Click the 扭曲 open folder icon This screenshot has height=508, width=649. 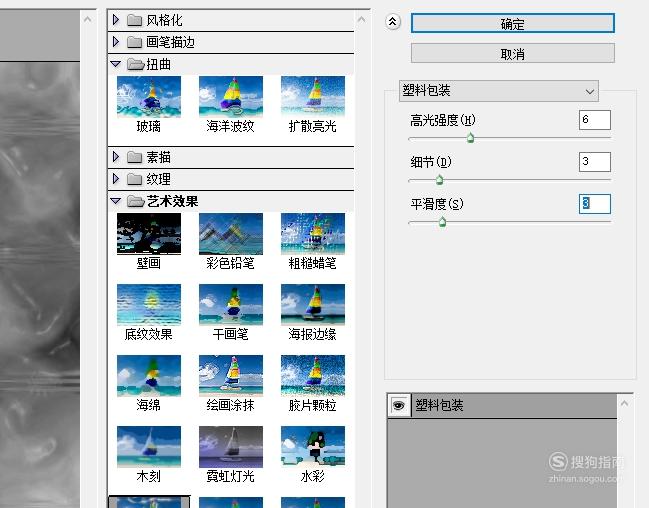tap(135, 64)
